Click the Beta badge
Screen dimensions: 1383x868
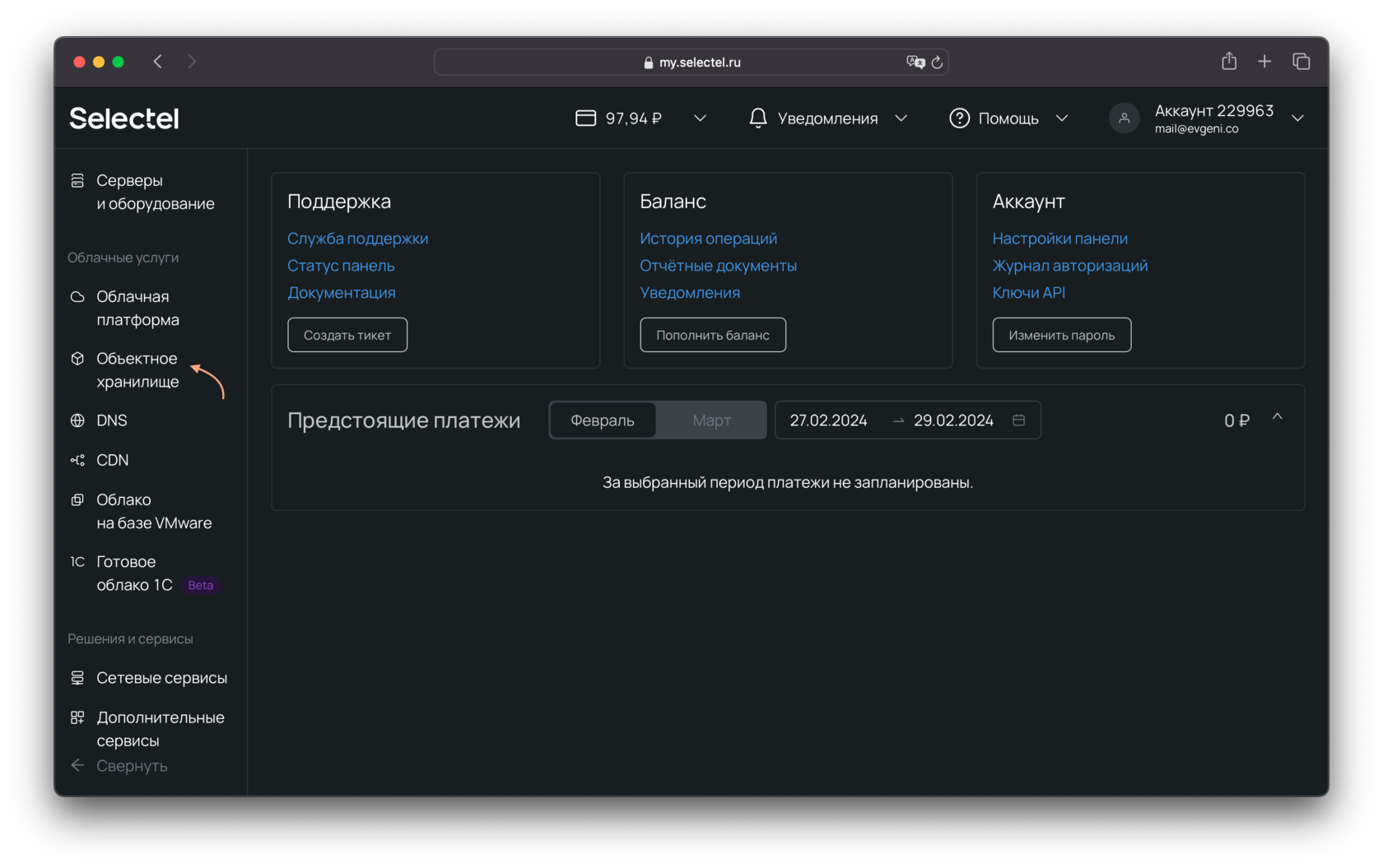click(200, 585)
